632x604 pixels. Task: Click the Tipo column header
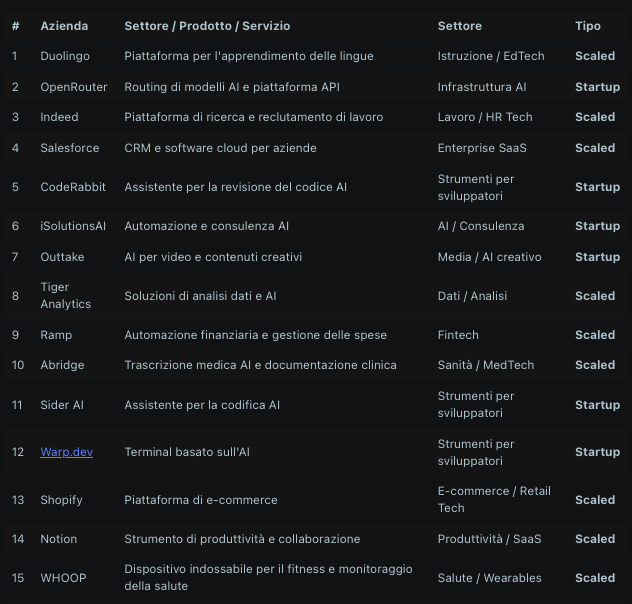point(588,26)
